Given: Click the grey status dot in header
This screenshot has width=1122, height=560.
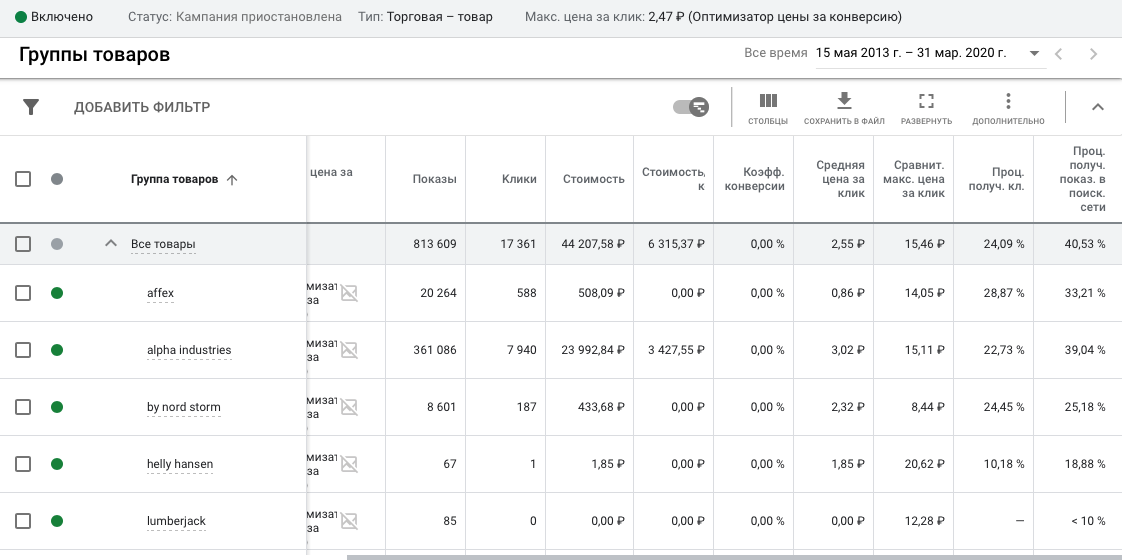Looking at the screenshot, I should pyautogui.click(x=57, y=179).
